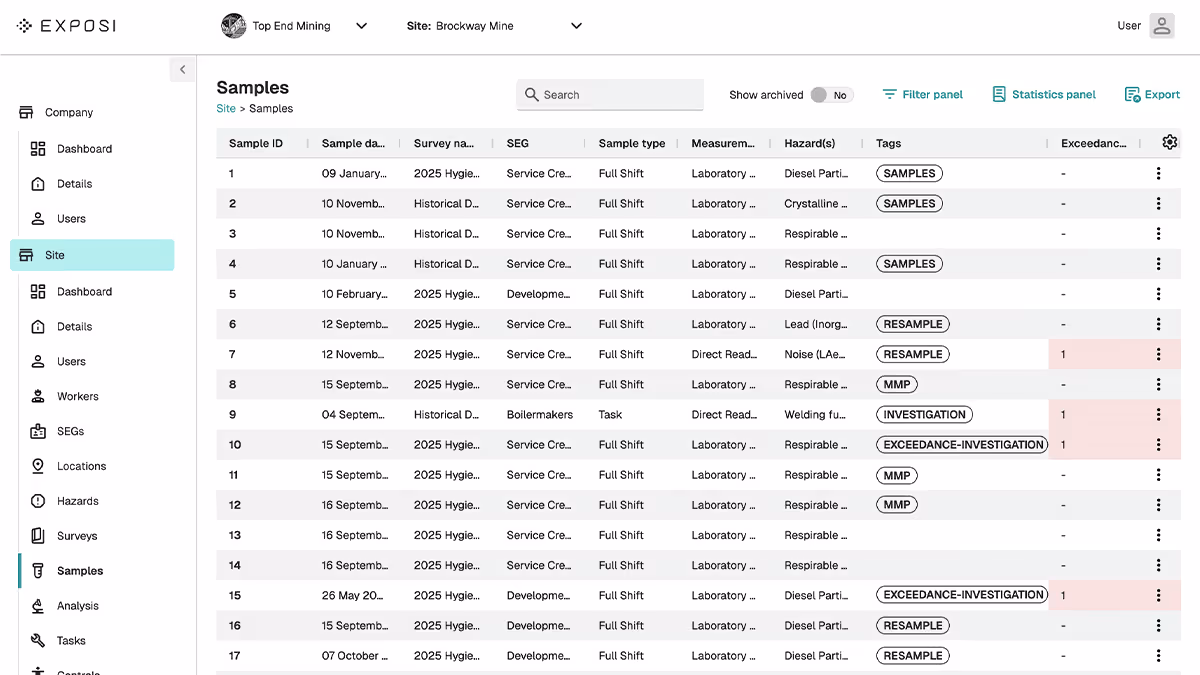The height and width of the screenshot is (675, 1200).
Task: Collapse the left sidebar with the chevron
Action: [182, 70]
